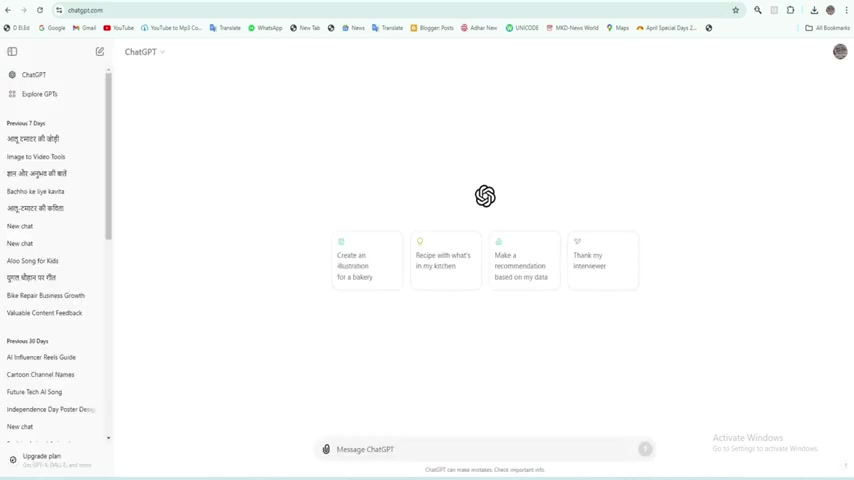The height and width of the screenshot is (480, 854).
Task: Open Aloo Song for Kids chat
Action: [x=33, y=261]
